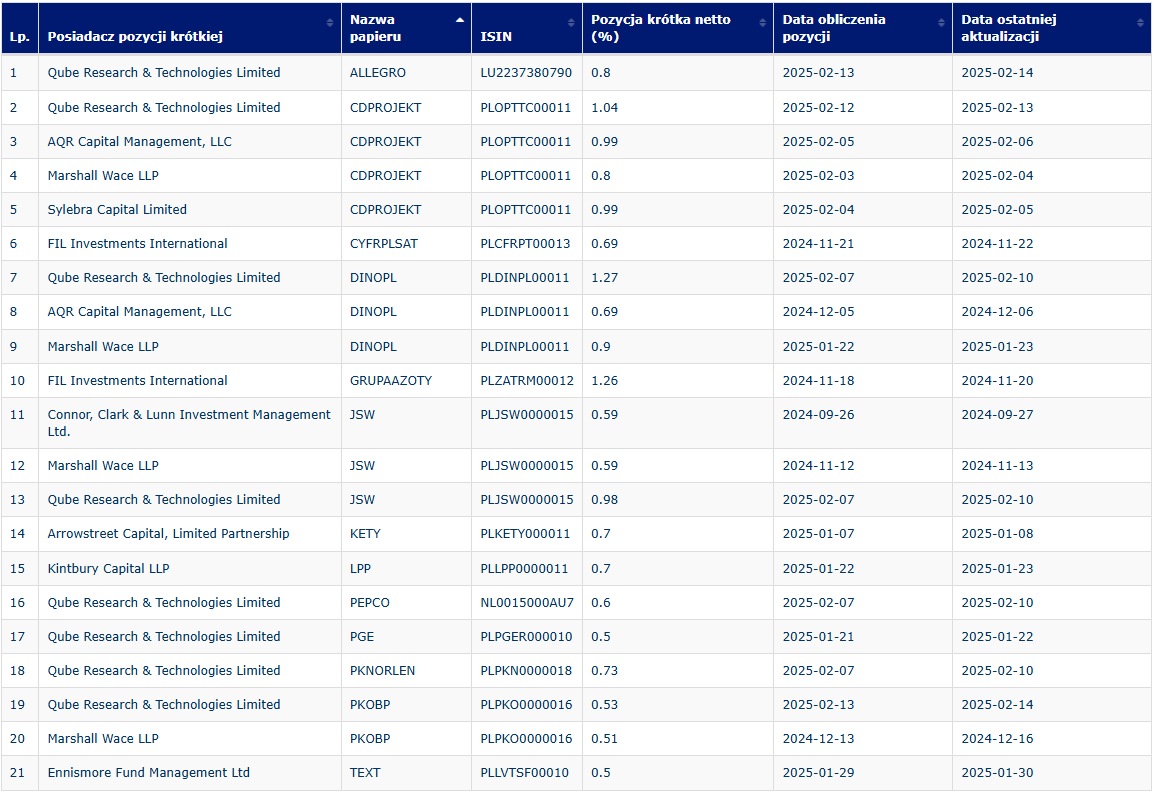Click the Nazwa papieru header text
This screenshot has width=1156, height=793.
tap(373, 28)
